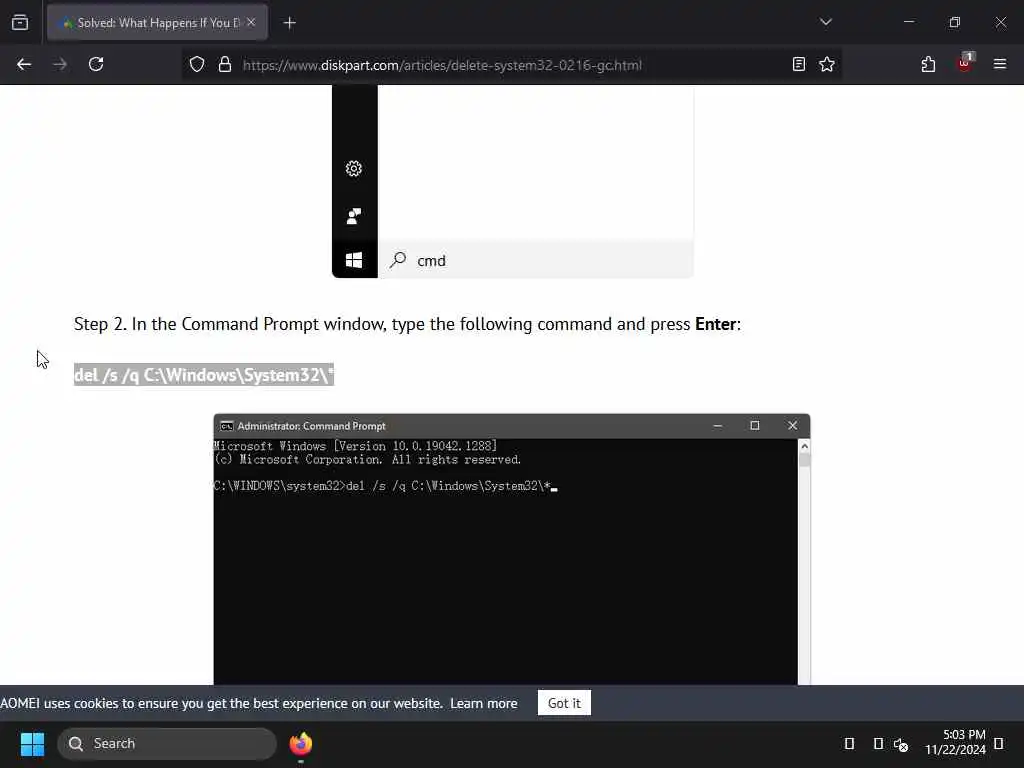Viewport: 1024px width, 768px height.
Task: Click Administrator: Command Prompt title text
Action: point(312,426)
